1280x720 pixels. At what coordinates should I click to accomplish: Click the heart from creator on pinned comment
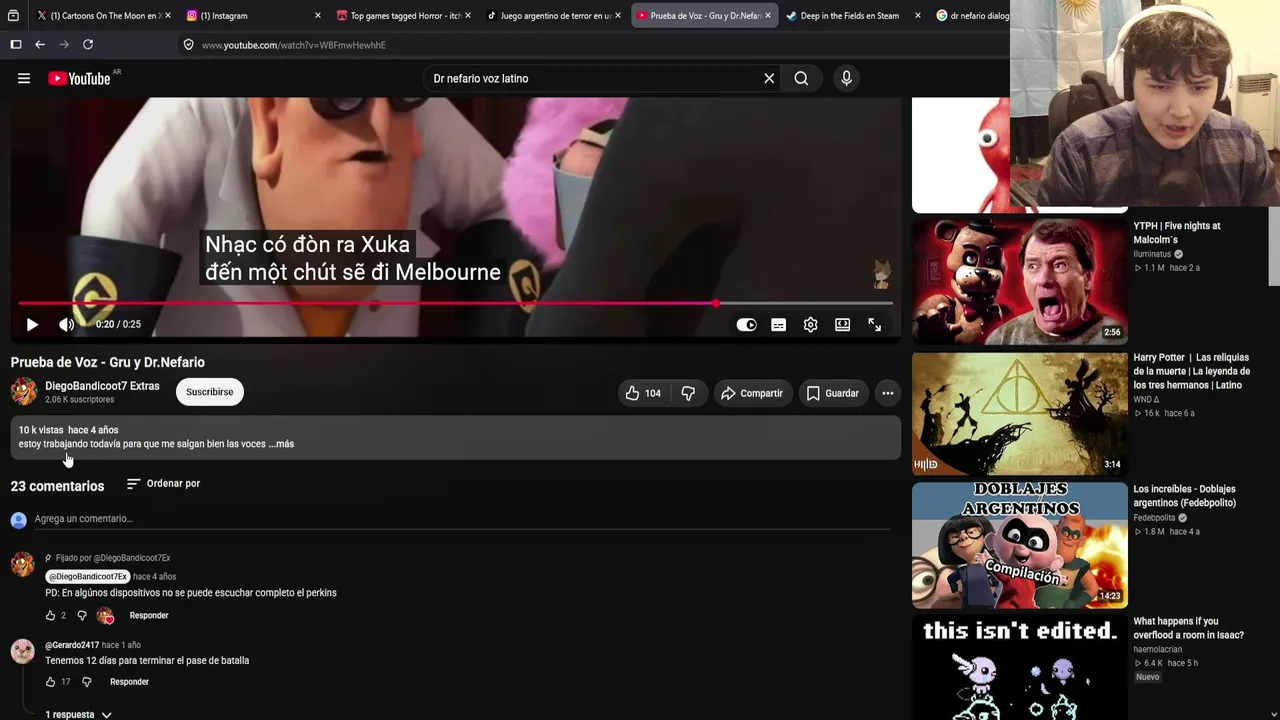105,616
